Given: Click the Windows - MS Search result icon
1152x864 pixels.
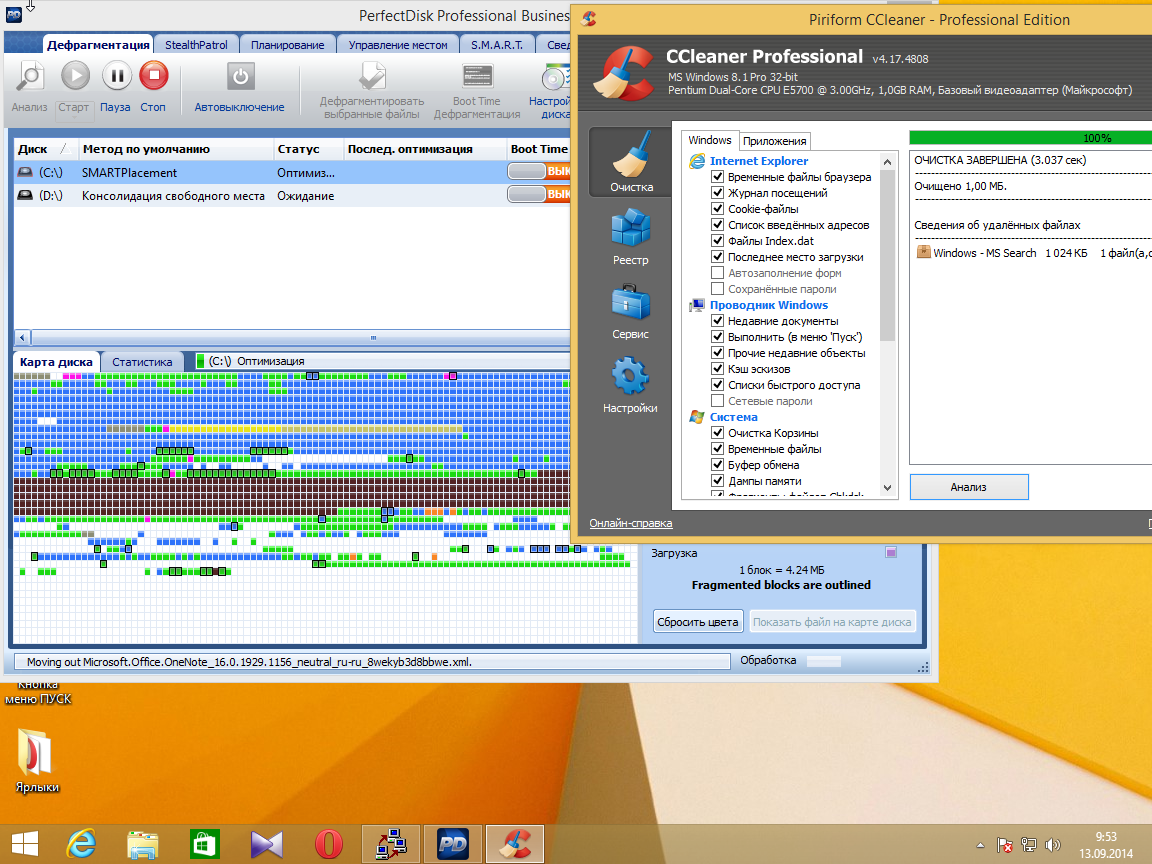Looking at the screenshot, I should 924,252.
